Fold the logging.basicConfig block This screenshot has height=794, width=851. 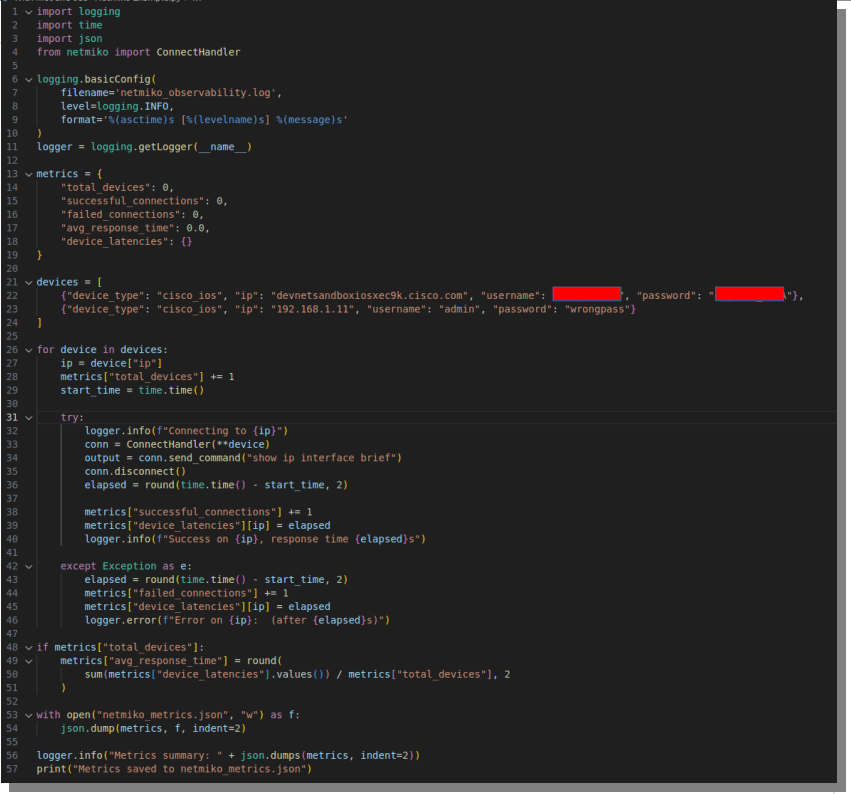click(x=28, y=78)
